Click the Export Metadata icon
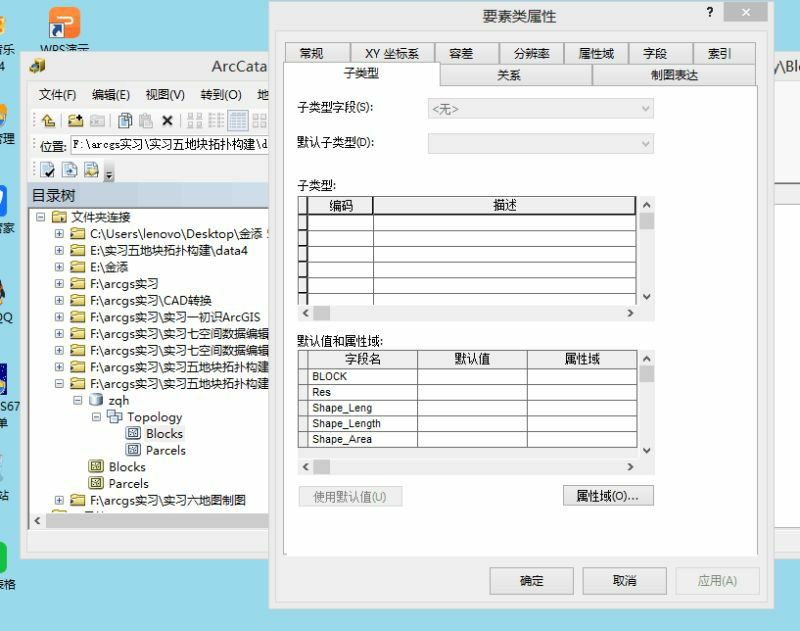Viewport: 800px width, 631px height. tap(70, 169)
